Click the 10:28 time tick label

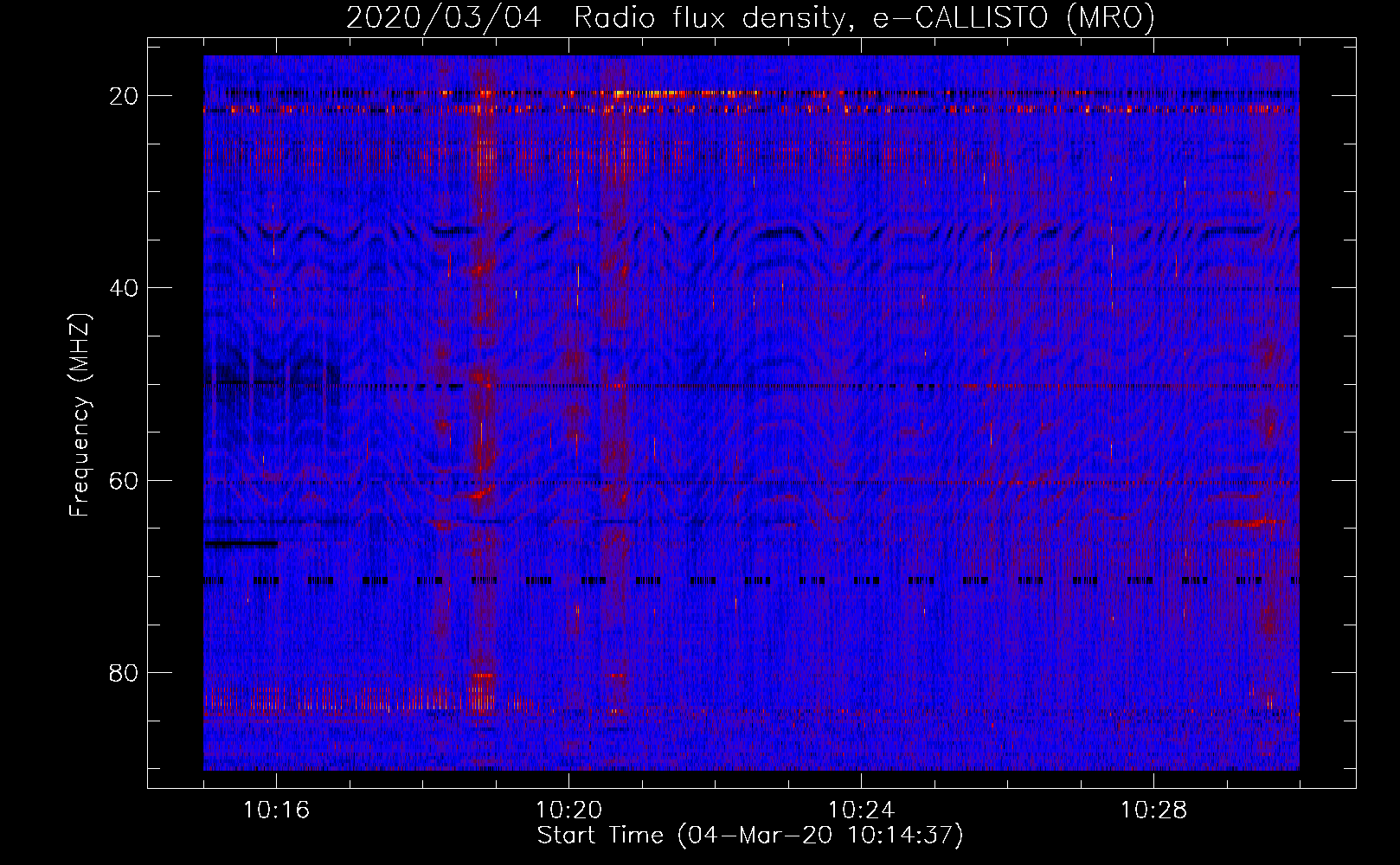point(1153,811)
